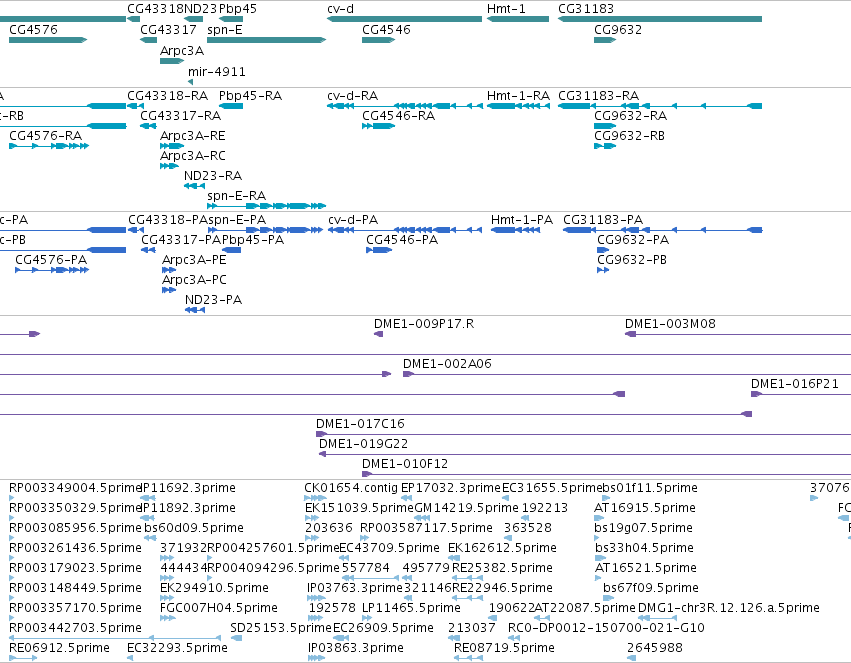Select the CG9632-PB coding sequence
851x663 pixels.
pyautogui.click(x=603, y=270)
